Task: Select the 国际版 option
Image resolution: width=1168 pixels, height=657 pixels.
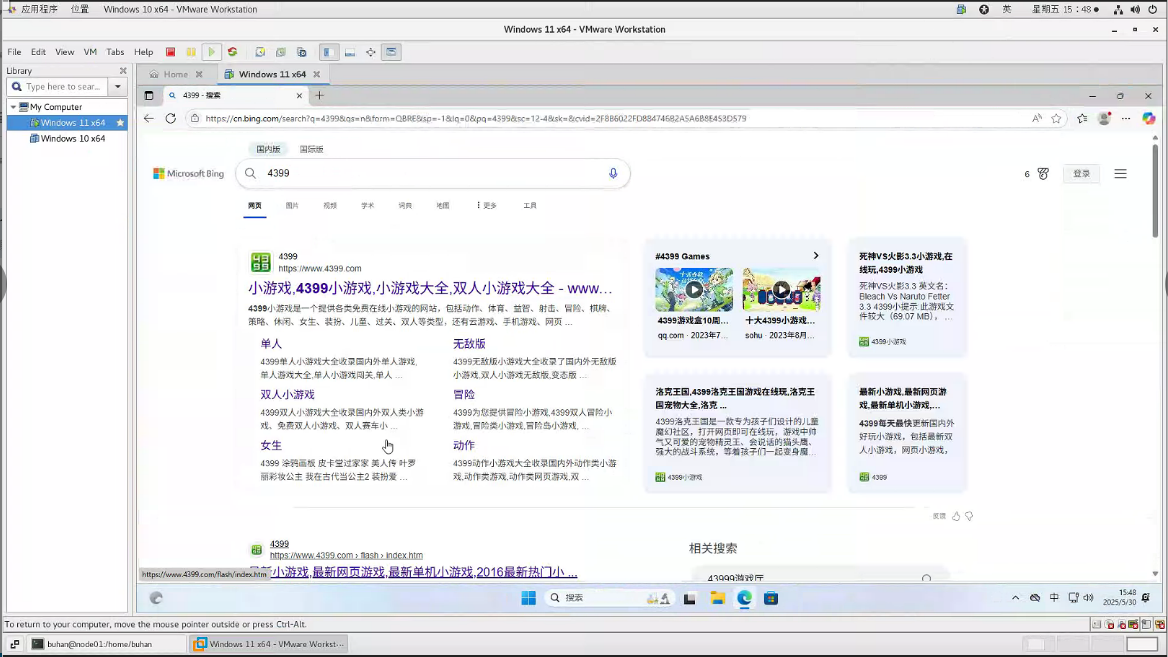Action: pos(311,149)
